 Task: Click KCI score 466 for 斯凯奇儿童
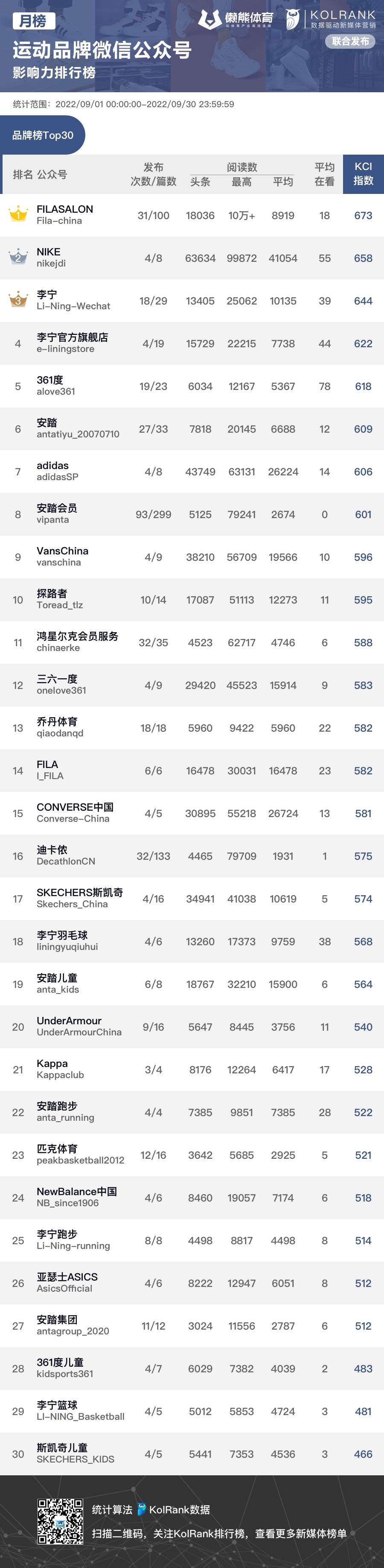(363, 1454)
